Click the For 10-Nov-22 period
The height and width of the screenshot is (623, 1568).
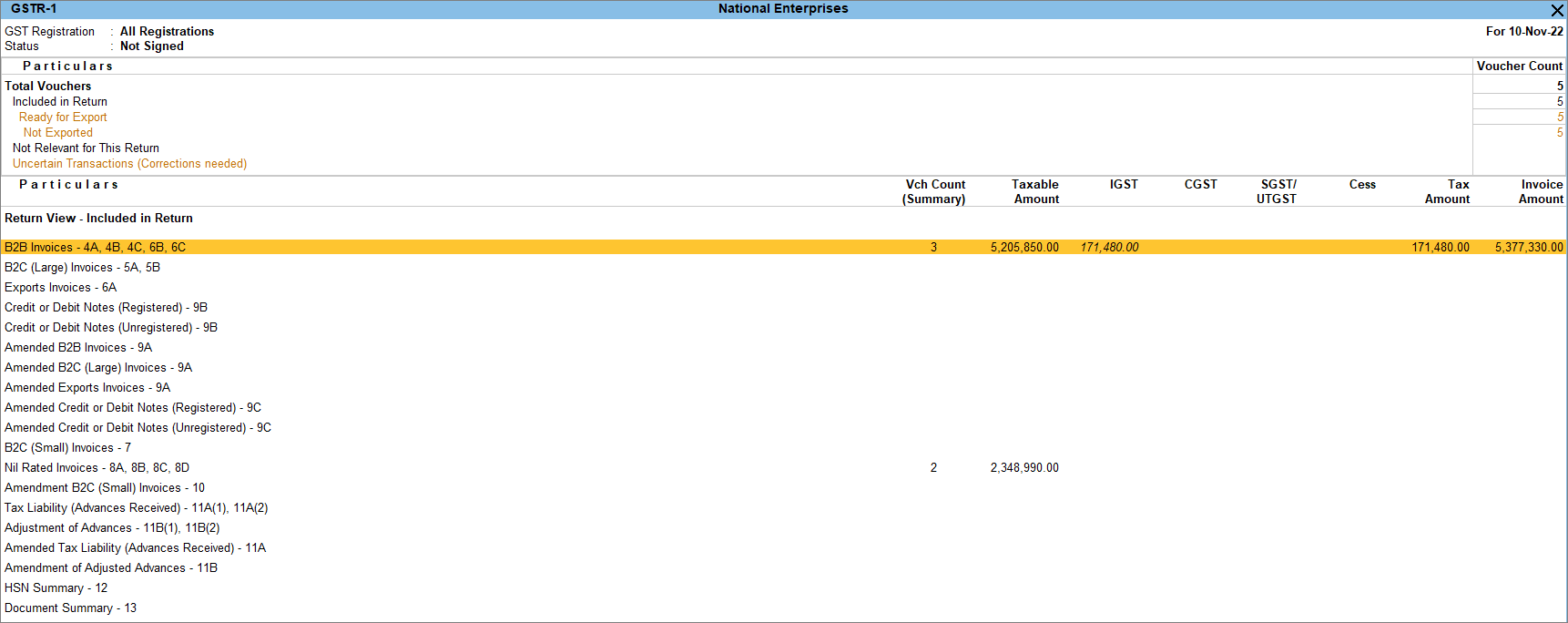click(1524, 31)
